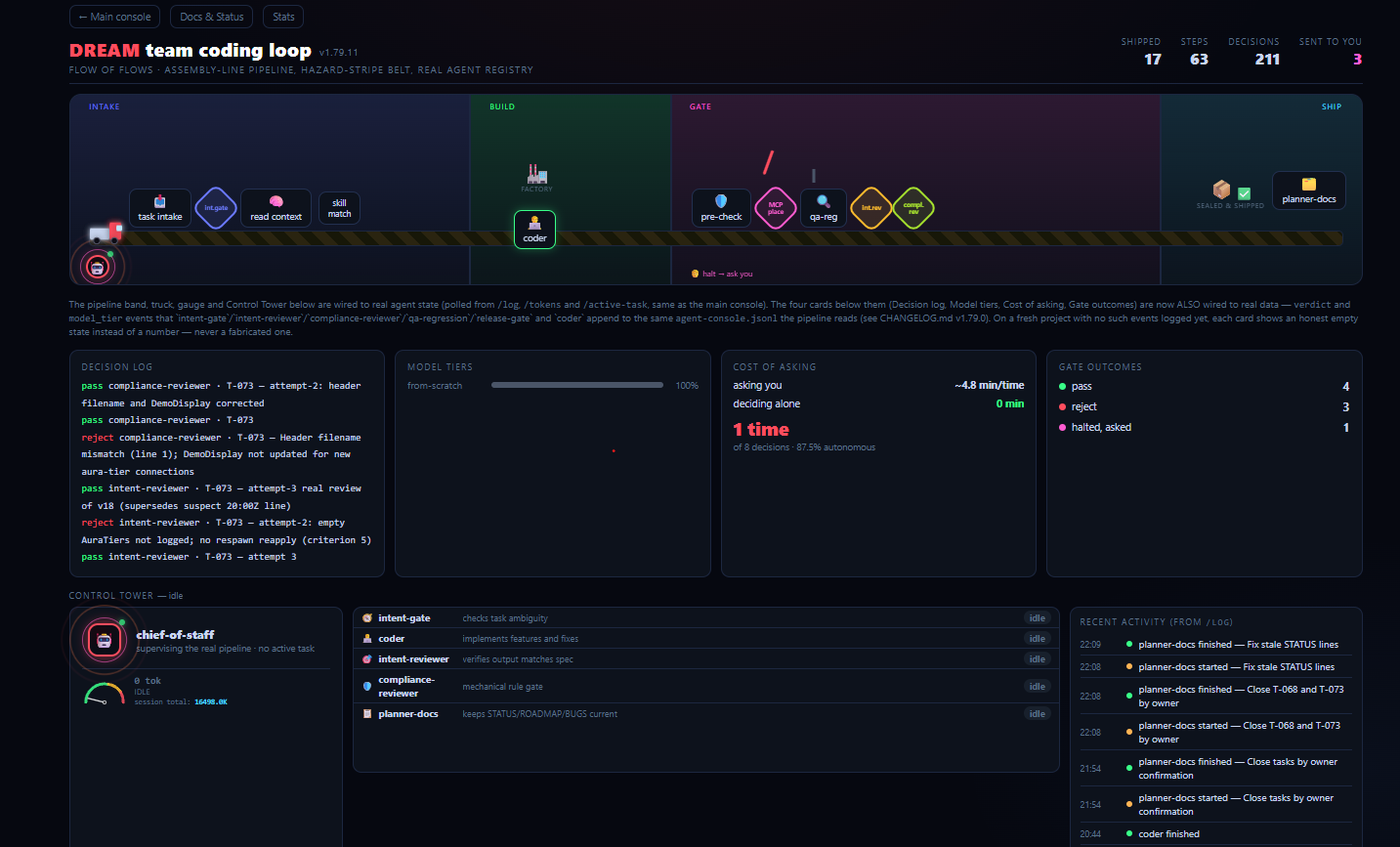Click the idle badge on the planner-docs row
This screenshot has height=847, width=1400.
(1037, 714)
